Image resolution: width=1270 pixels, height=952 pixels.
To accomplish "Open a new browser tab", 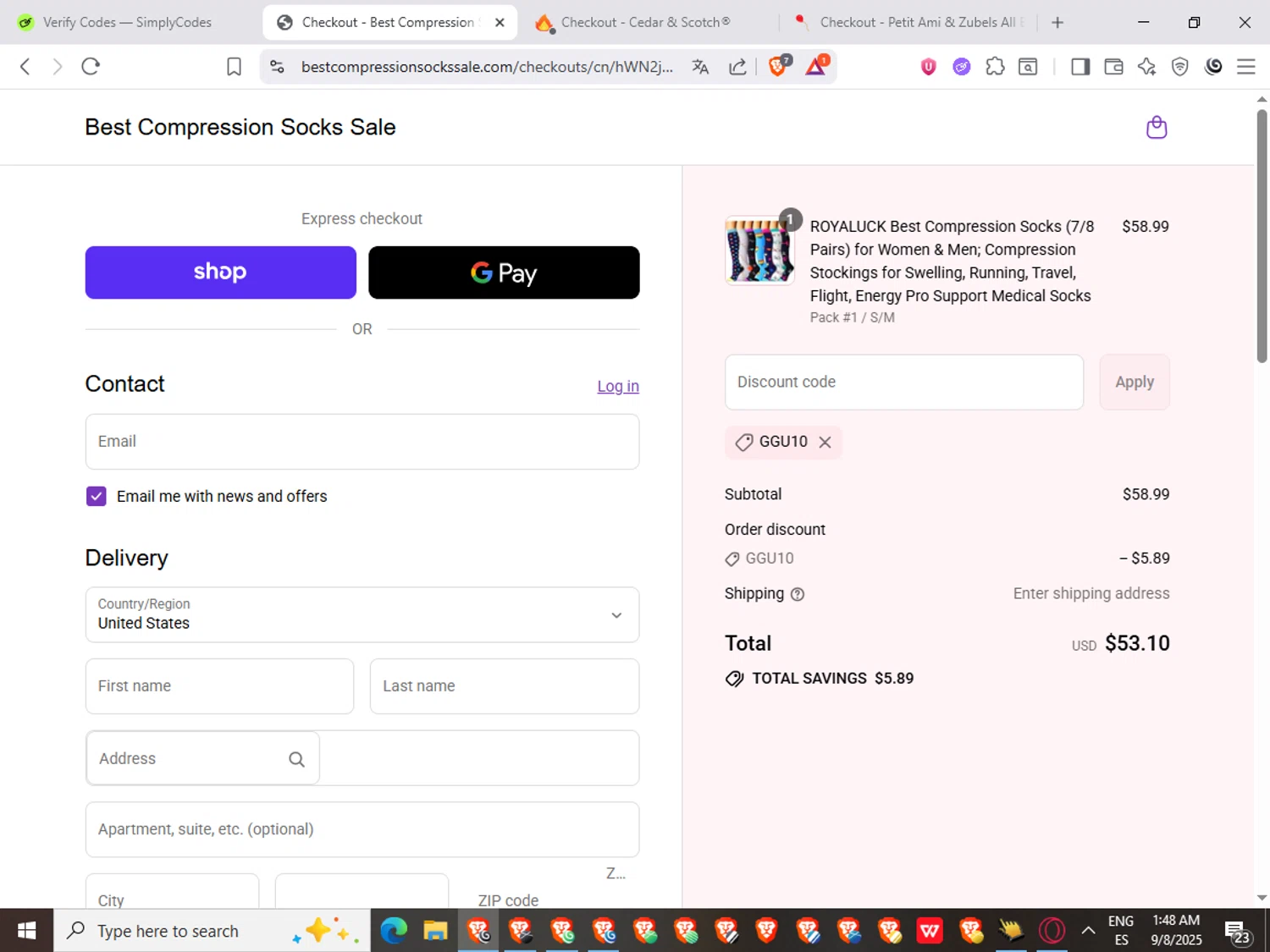I will [1057, 23].
